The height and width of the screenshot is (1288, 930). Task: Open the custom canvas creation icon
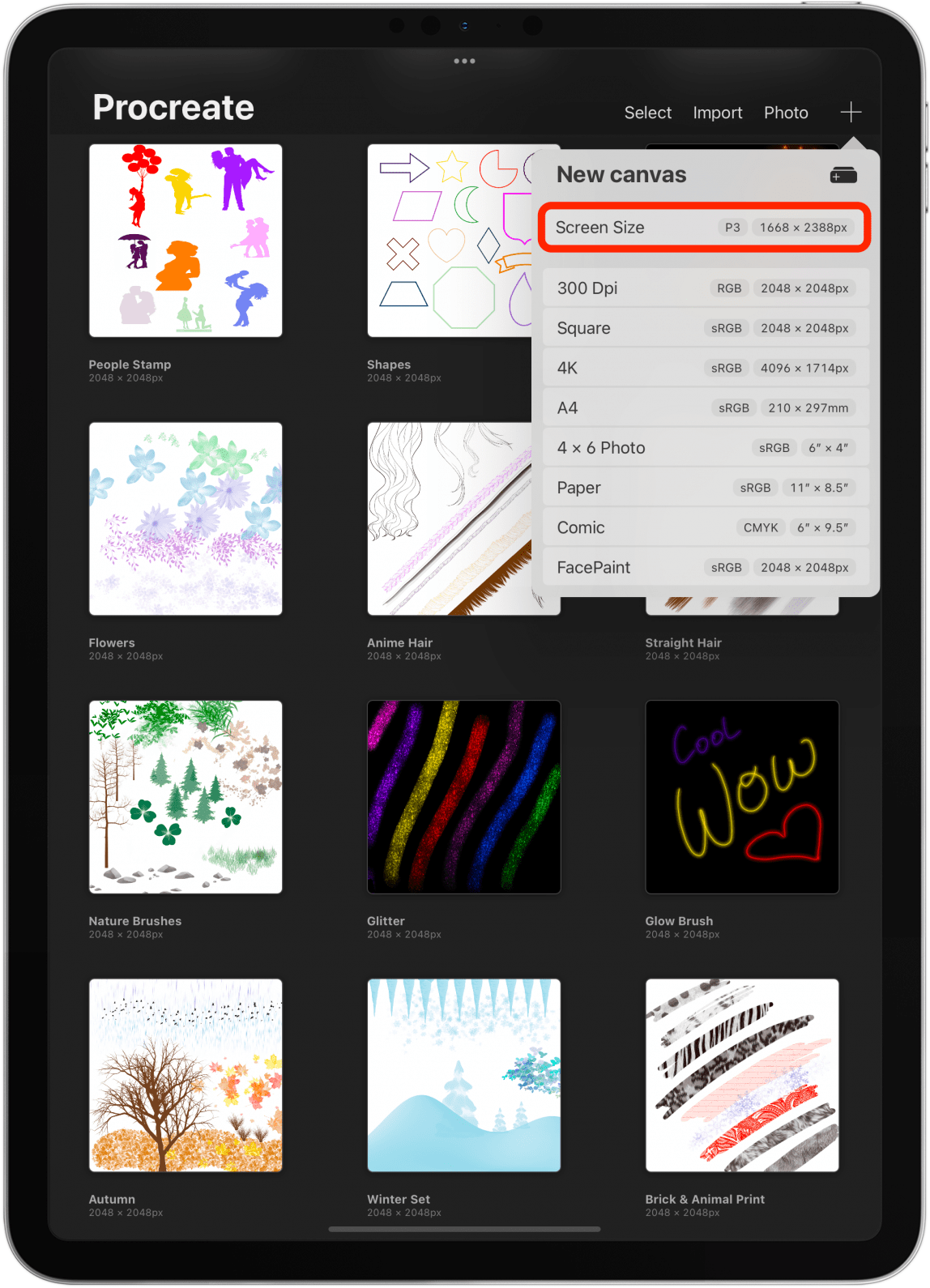(843, 175)
